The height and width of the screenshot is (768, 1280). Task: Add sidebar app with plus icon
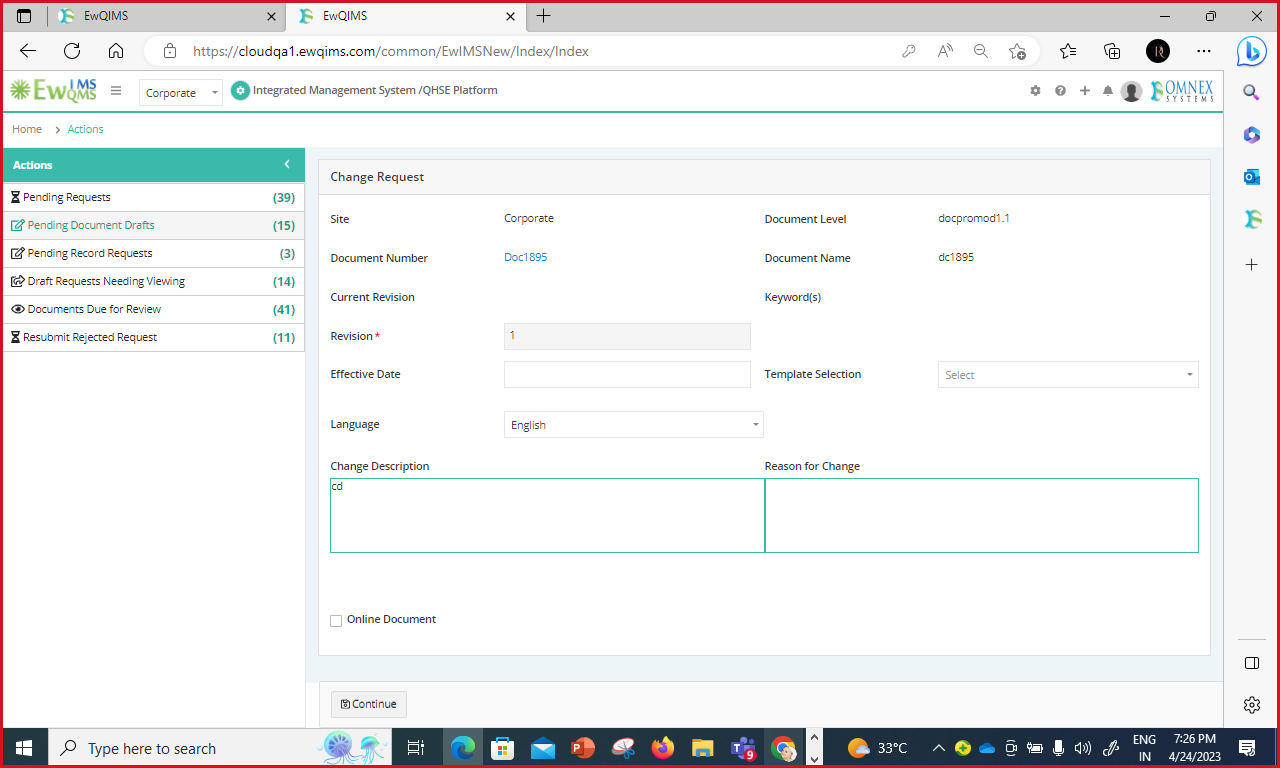pyautogui.click(x=1251, y=265)
